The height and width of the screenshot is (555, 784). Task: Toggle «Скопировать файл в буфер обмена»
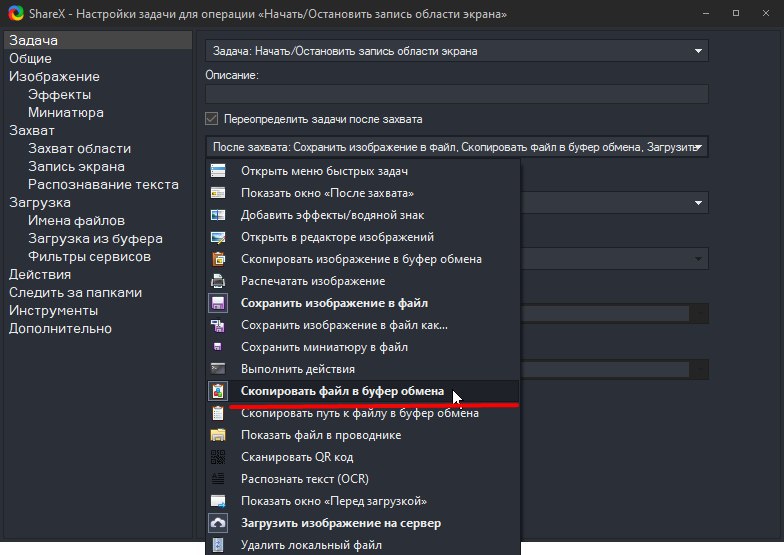[x=363, y=390]
